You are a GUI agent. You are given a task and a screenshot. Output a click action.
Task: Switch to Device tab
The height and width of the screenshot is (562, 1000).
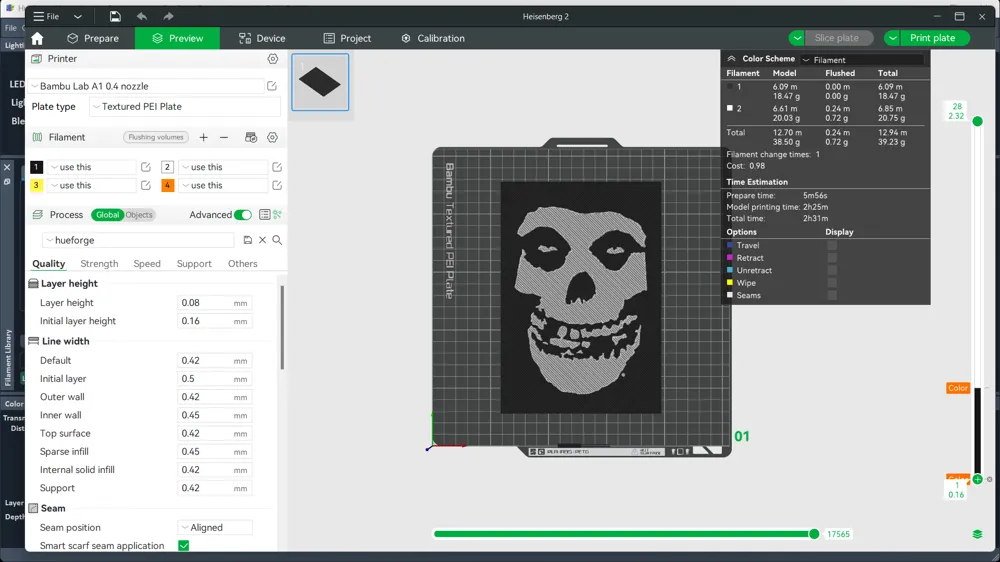click(262, 38)
